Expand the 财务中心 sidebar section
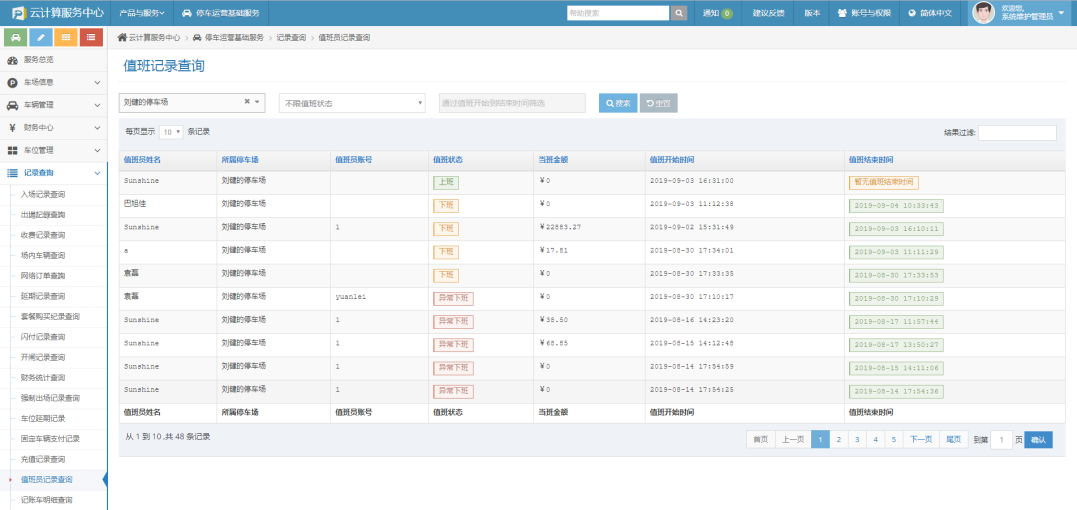1077x510 pixels. [x=53, y=128]
